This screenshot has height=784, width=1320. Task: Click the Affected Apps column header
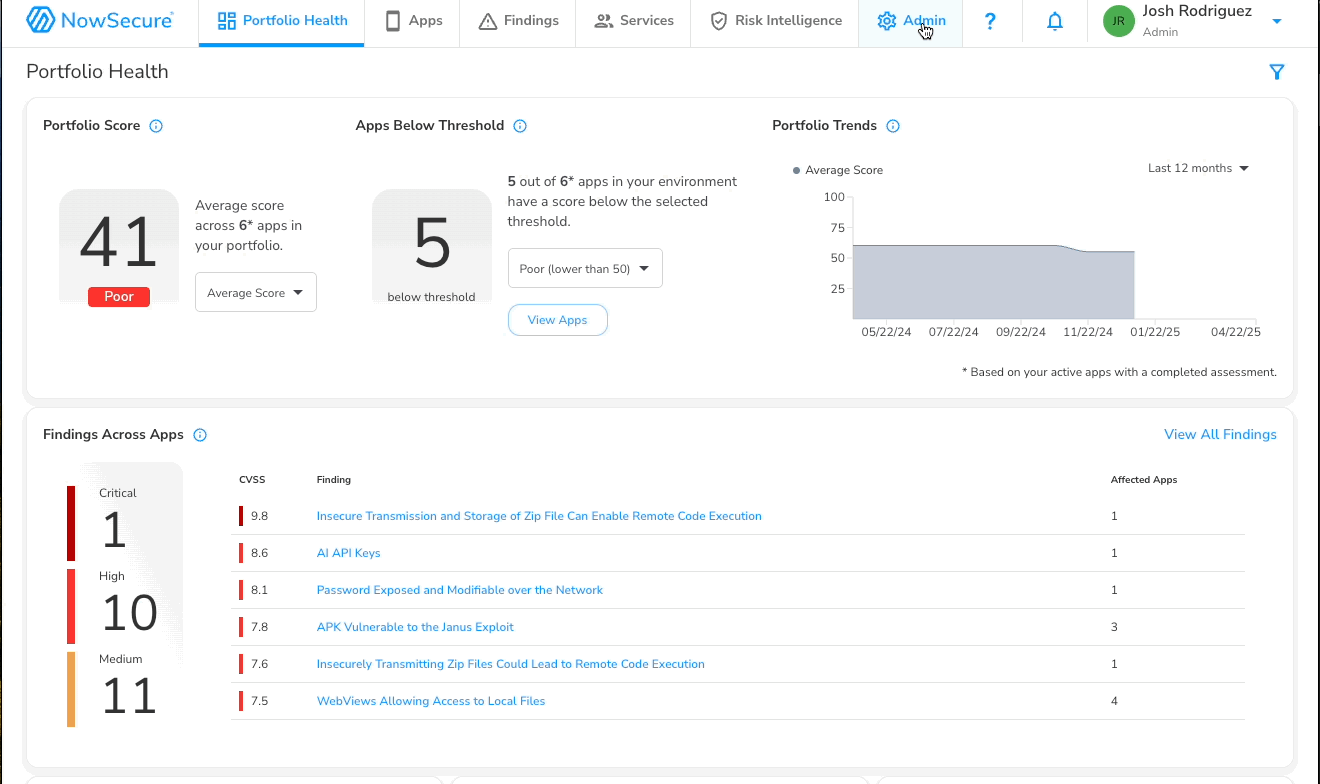tap(1144, 480)
